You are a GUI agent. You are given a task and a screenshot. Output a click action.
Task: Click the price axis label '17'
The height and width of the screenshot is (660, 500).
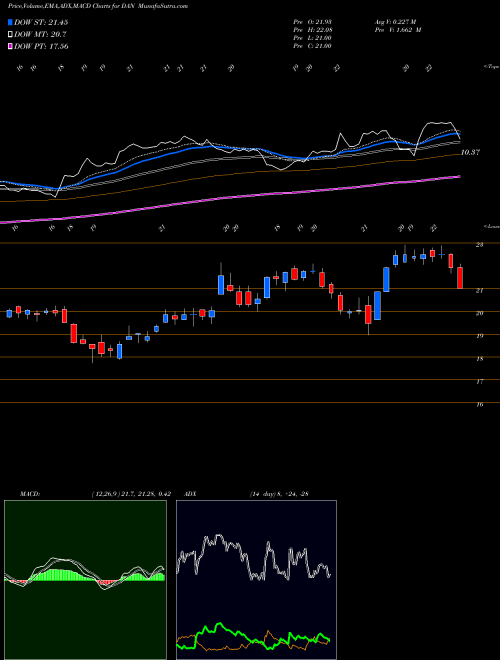[480, 381]
